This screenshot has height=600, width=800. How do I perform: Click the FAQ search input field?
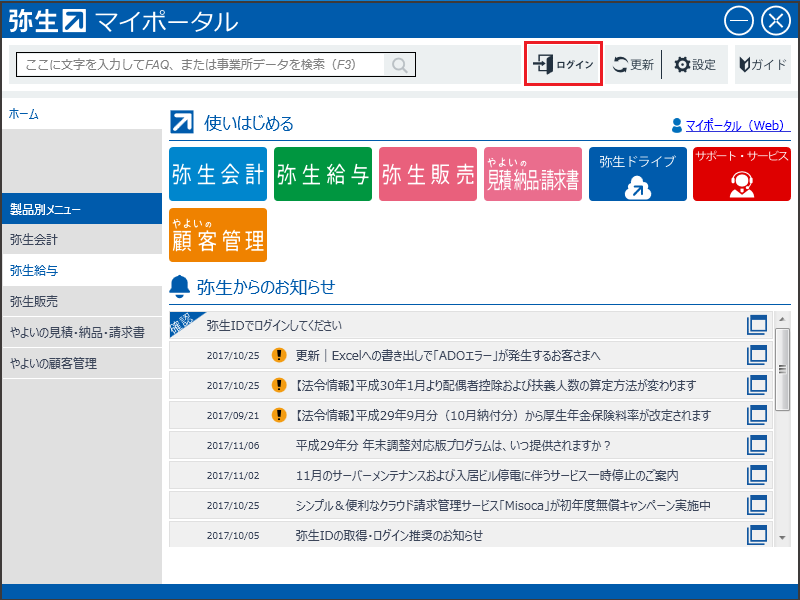pos(200,65)
